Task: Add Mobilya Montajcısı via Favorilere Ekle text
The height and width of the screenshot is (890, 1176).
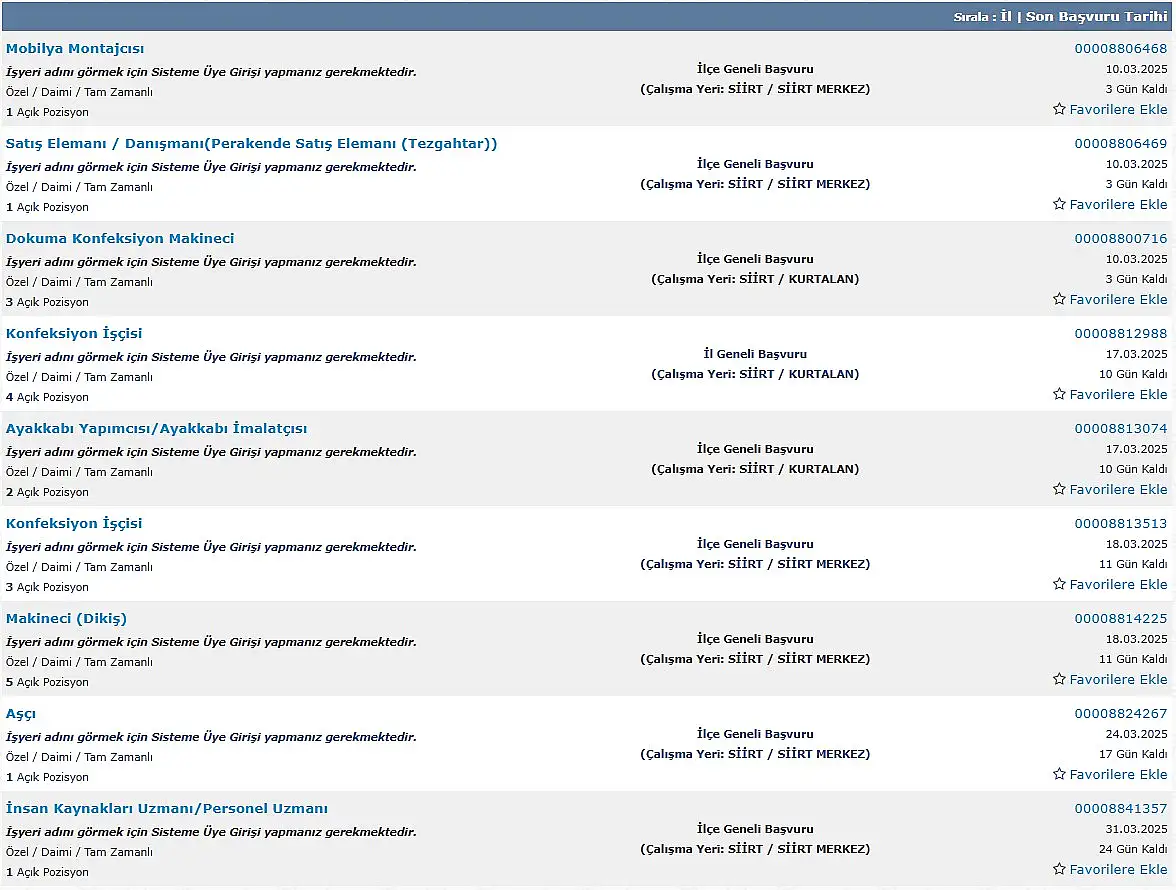Action: [x=1118, y=109]
